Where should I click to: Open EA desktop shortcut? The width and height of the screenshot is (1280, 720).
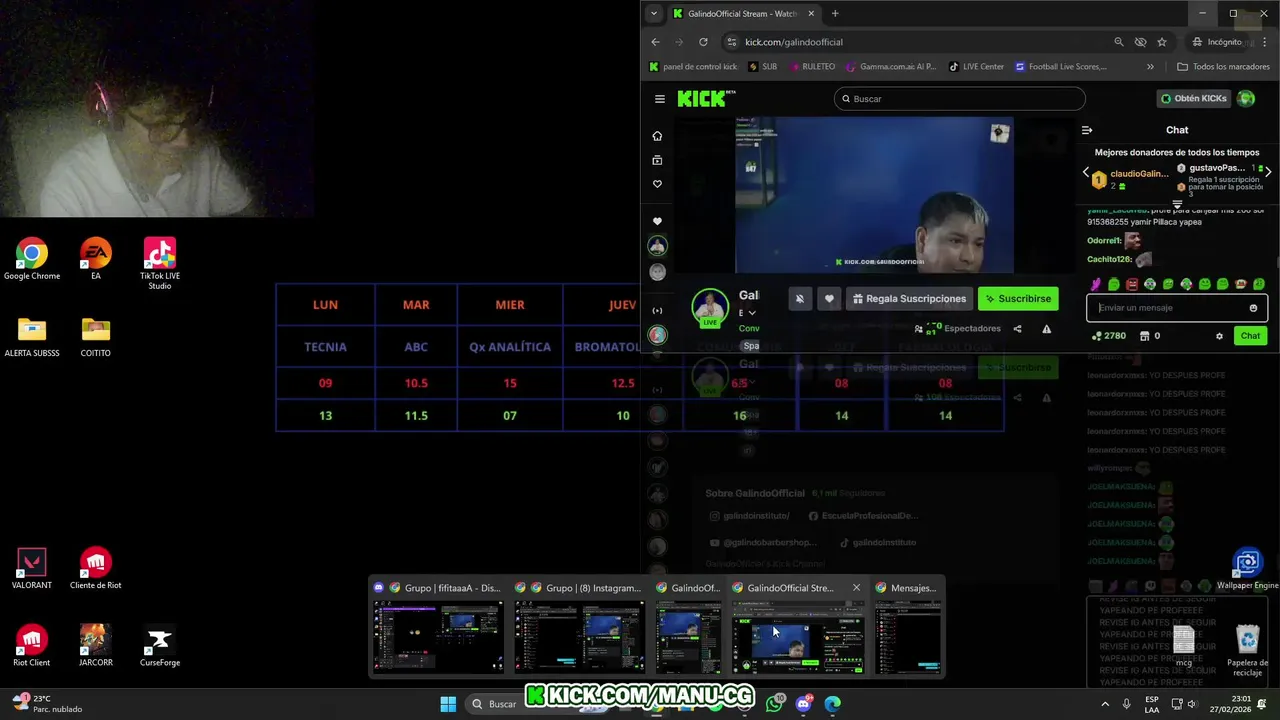(96, 259)
